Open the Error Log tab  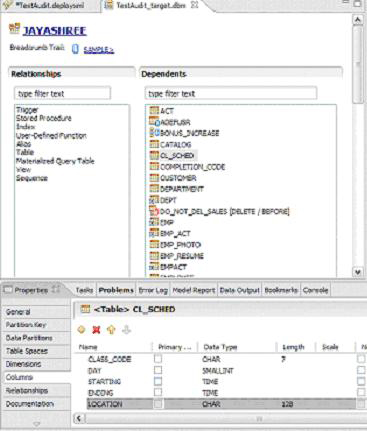point(153,290)
